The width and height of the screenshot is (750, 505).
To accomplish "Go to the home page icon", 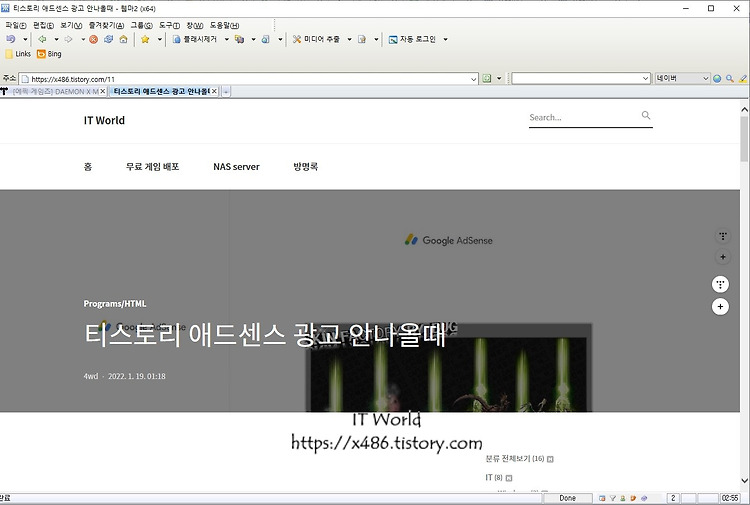I will click(123, 39).
